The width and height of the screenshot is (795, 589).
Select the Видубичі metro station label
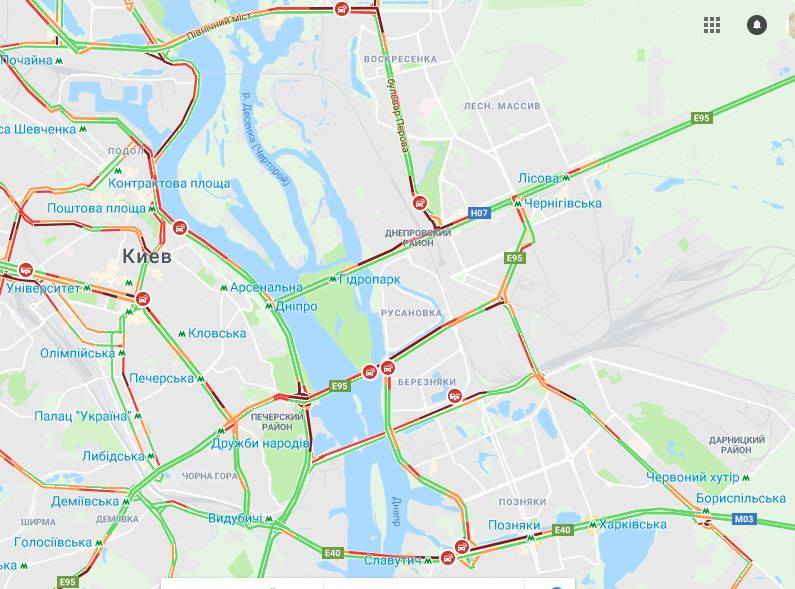(x=235, y=518)
